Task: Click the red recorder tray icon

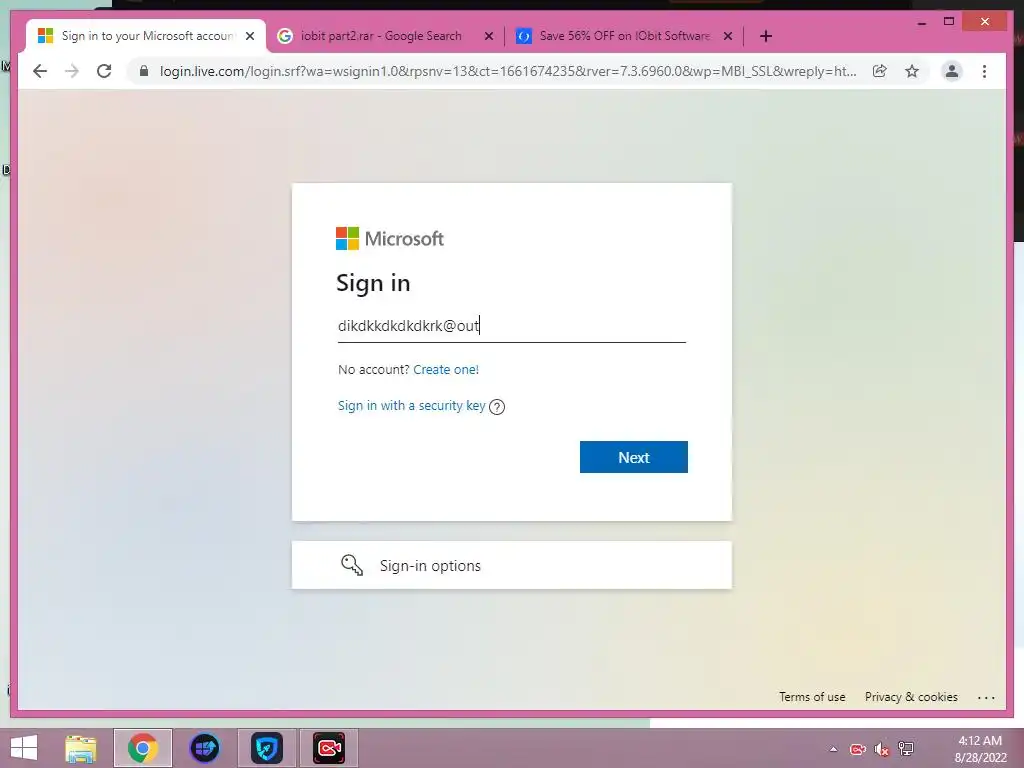Action: (857, 749)
